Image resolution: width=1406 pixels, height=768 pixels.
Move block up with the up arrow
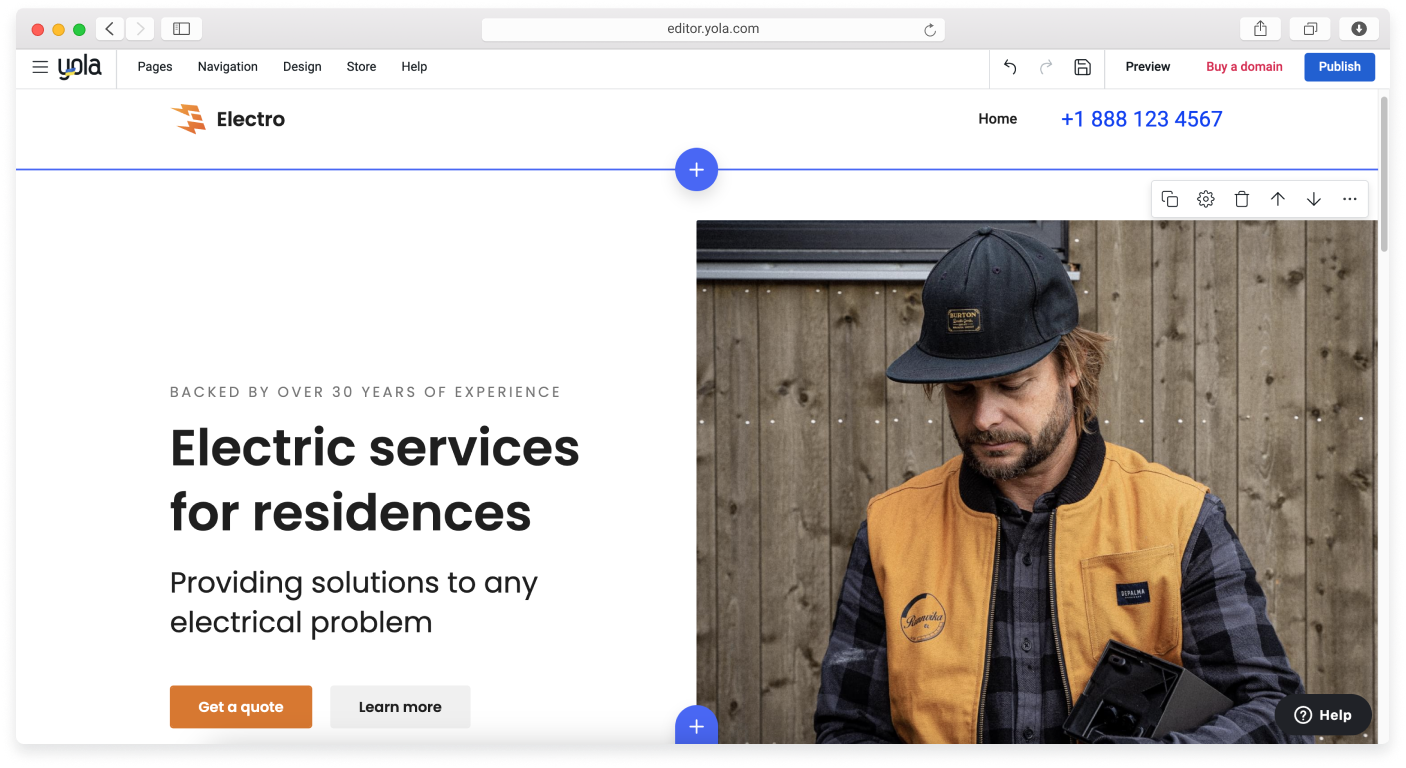point(1278,199)
